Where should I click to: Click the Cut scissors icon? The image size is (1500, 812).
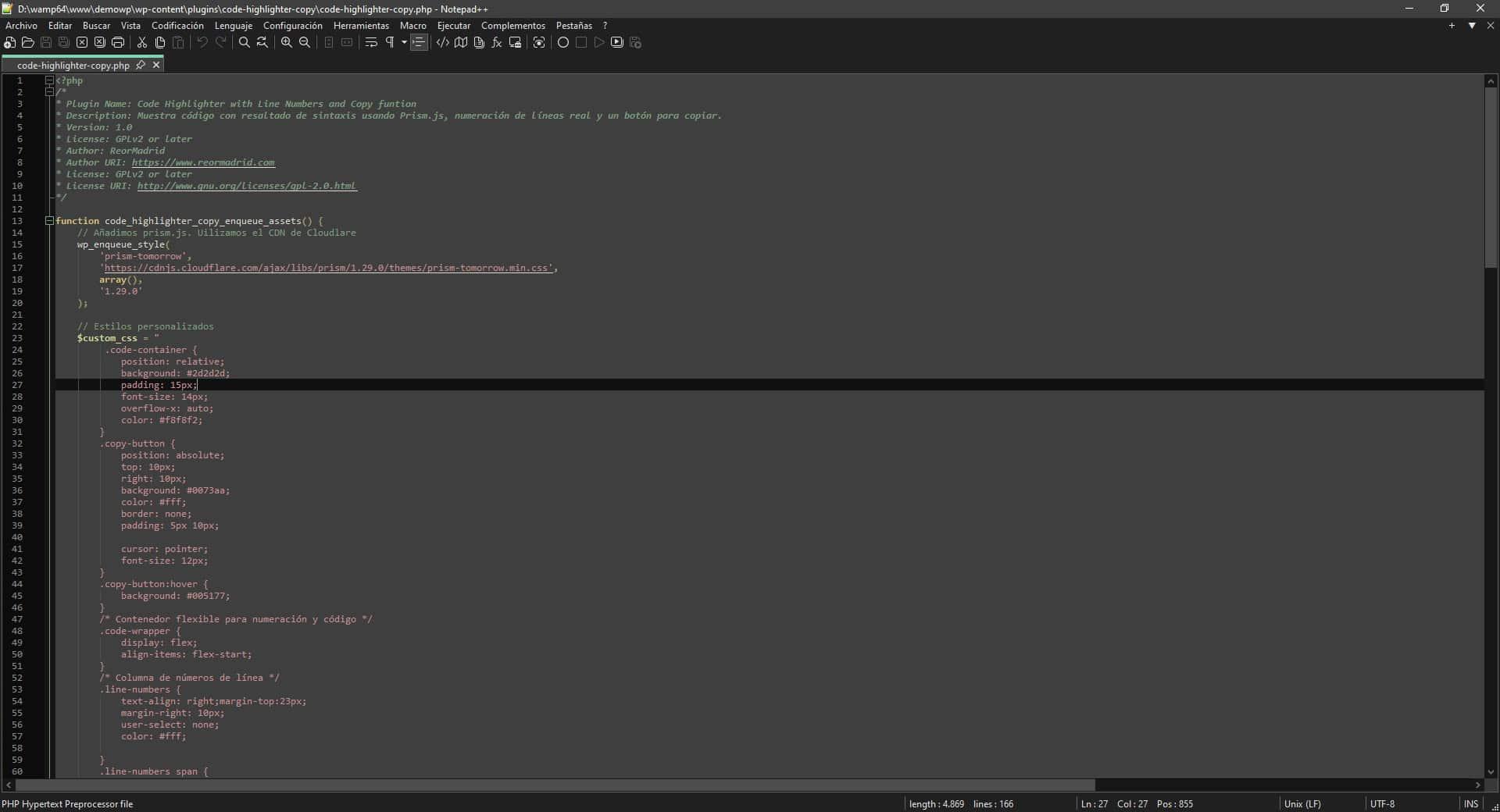[x=142, y=42]
